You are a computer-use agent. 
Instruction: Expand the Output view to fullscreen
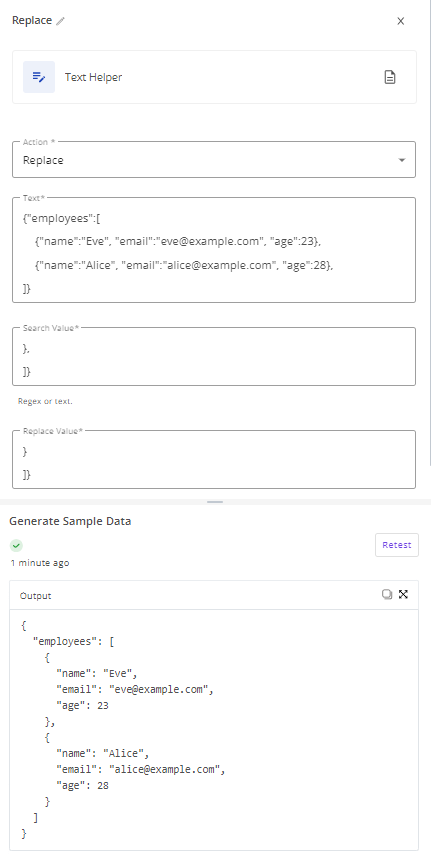(x=403, y=594)
